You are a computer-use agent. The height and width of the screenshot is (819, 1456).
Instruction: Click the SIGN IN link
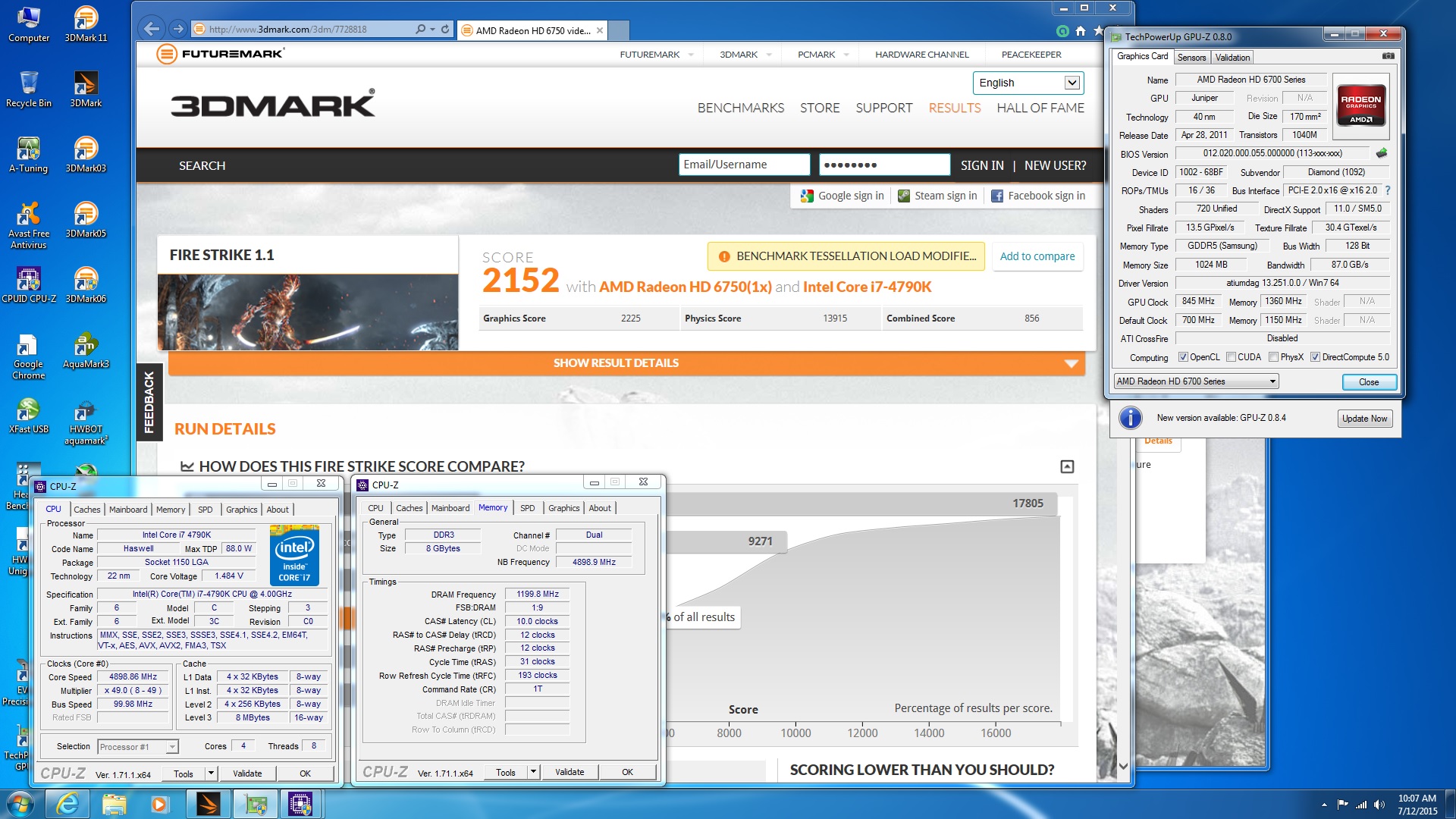click(x=982, y=165)
